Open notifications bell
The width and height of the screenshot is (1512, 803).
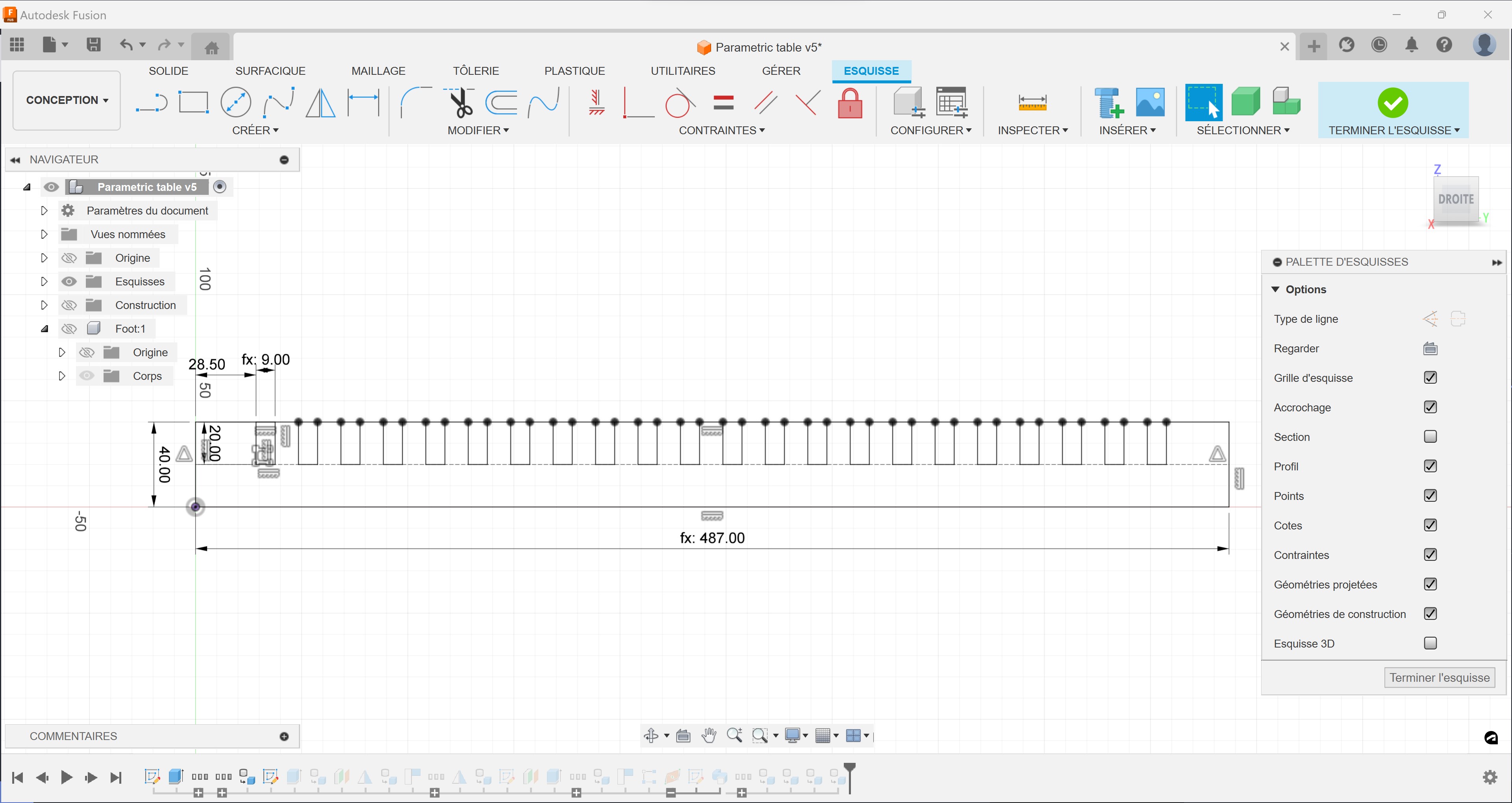[x=1412, y=44]
